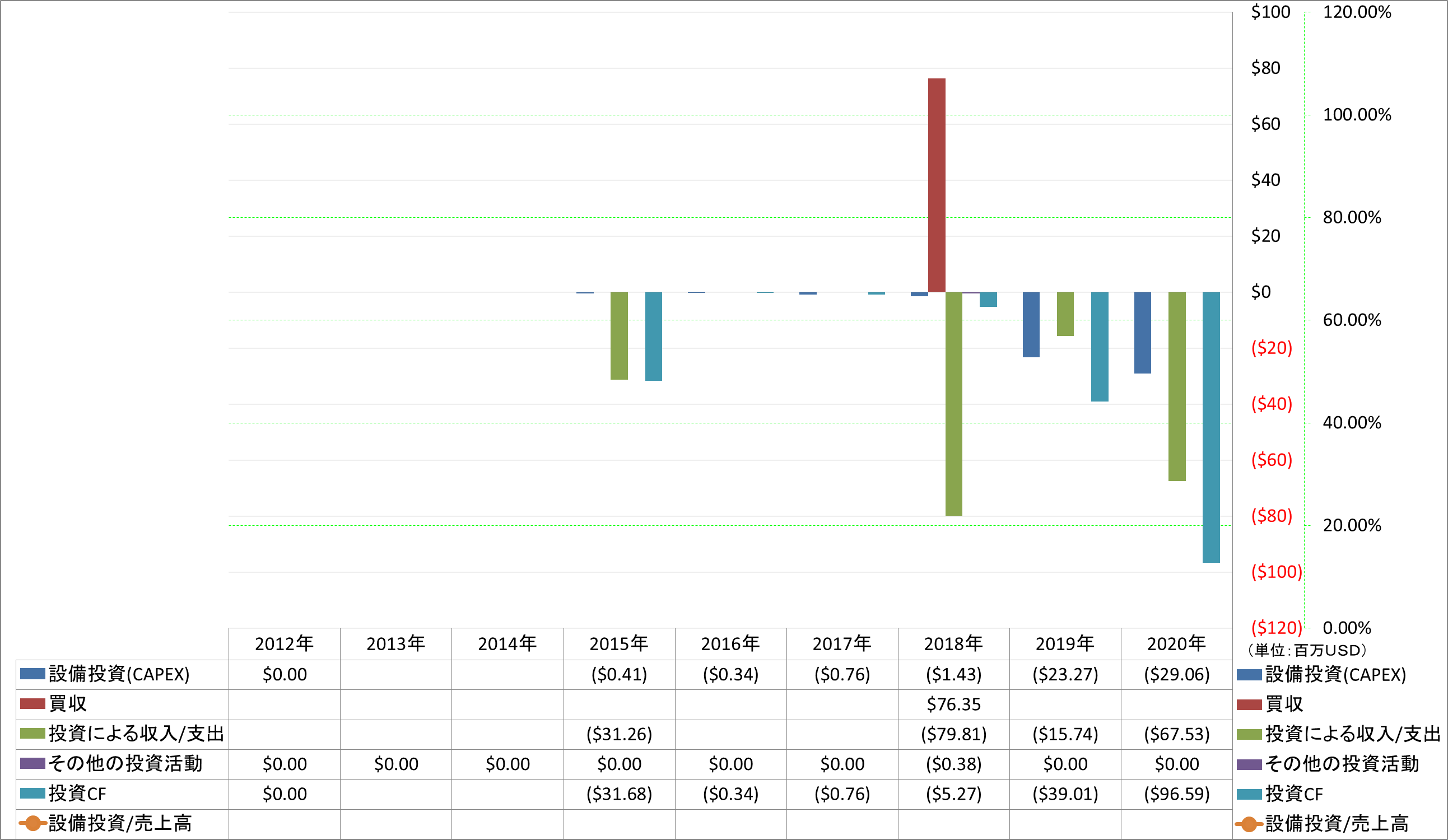
Task: Click the red 買収 swatch in the left legend
Action: pyautogui.click(x=32, y=704)
